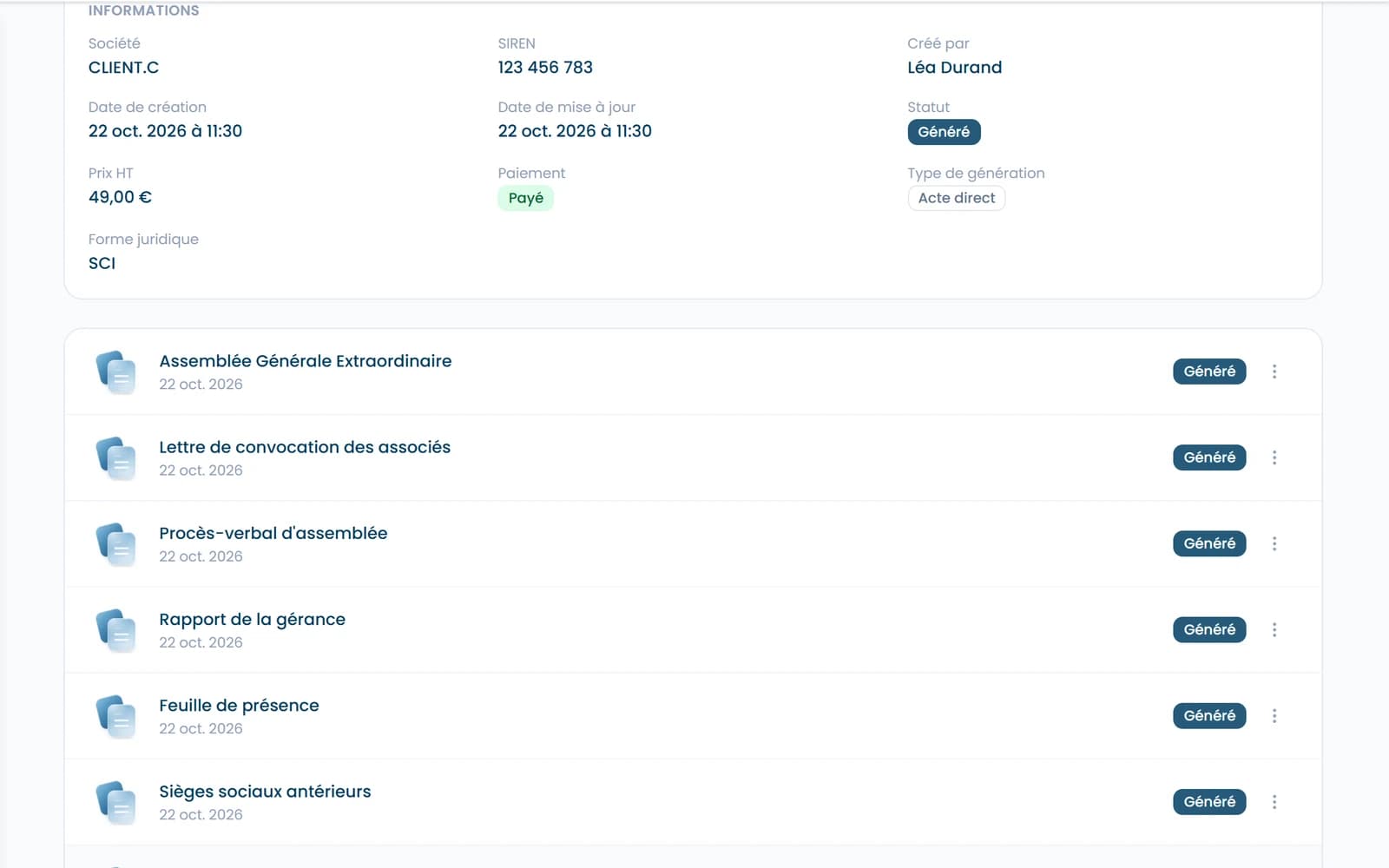Select the SIREN number 123 456 783

tap(545, 68)
